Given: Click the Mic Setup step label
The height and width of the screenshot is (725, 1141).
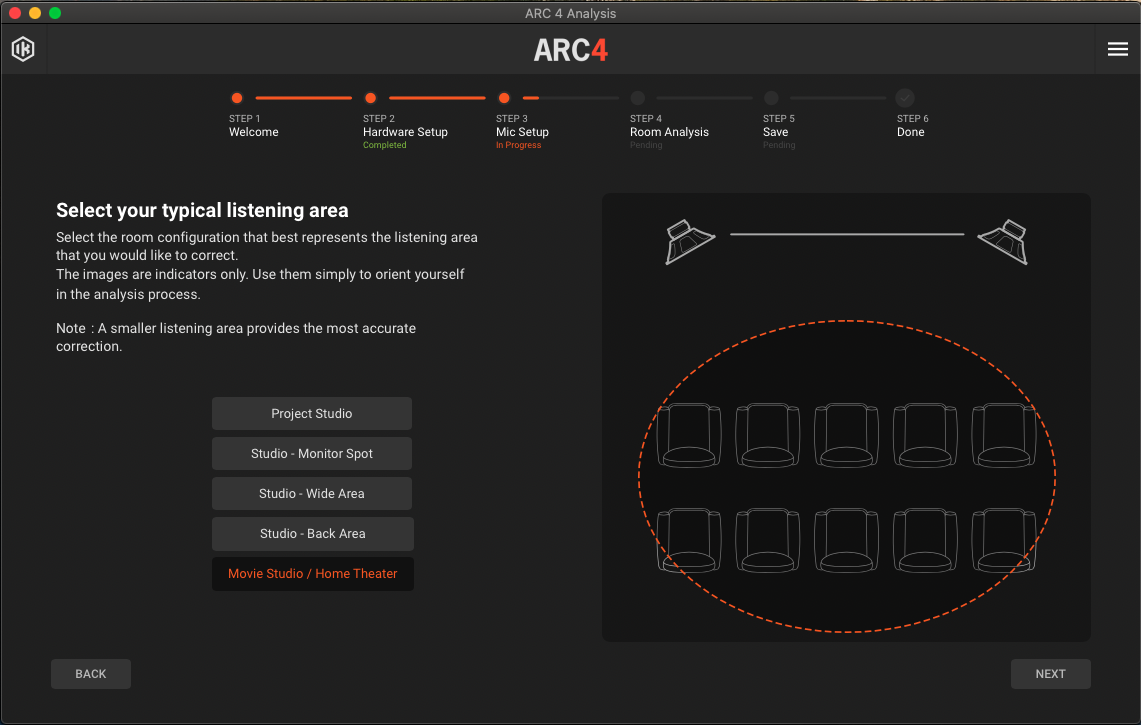Looking at the screenshot, I should point(522,132).
